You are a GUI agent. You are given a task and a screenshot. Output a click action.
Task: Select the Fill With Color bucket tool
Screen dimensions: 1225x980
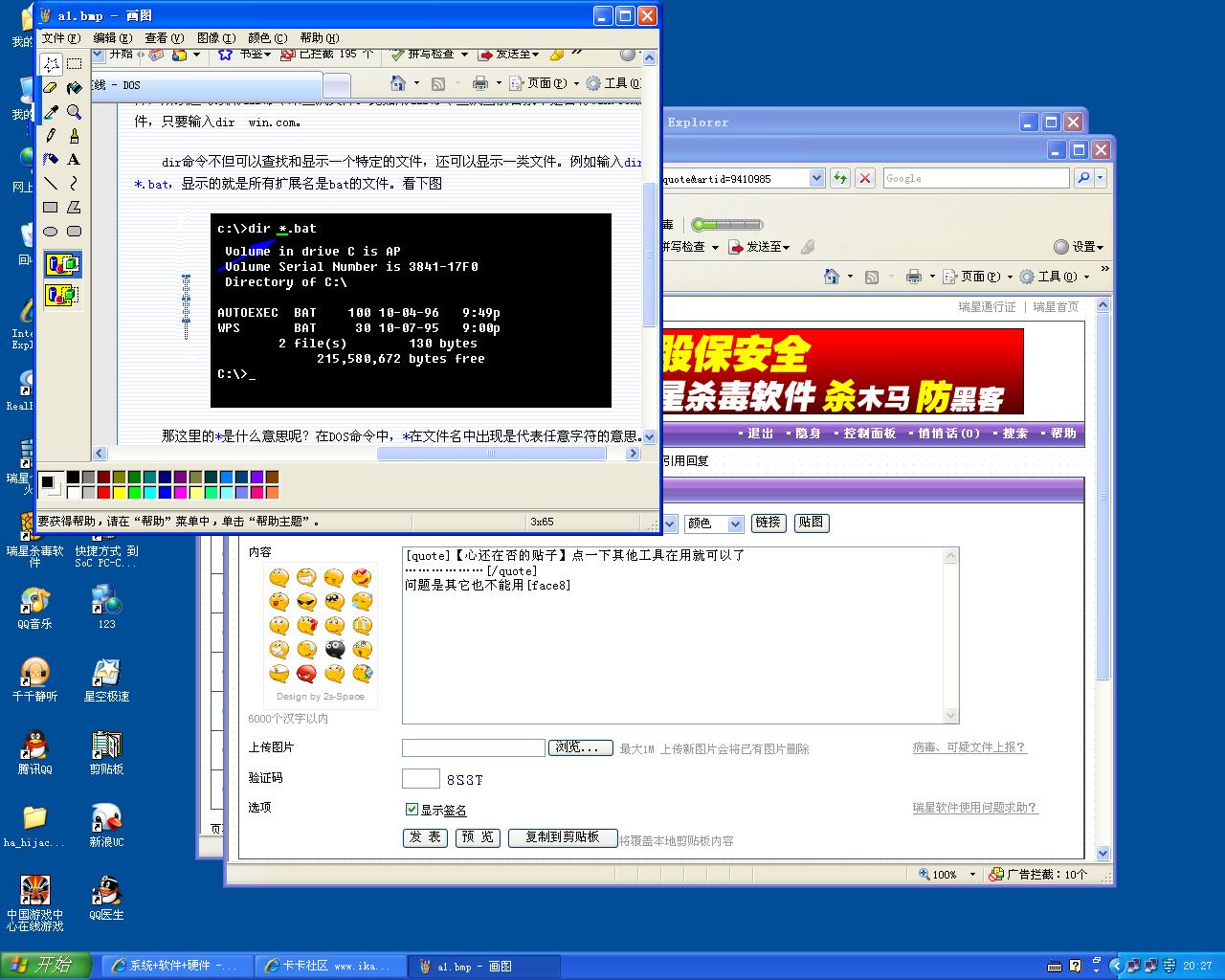point(74,88)
